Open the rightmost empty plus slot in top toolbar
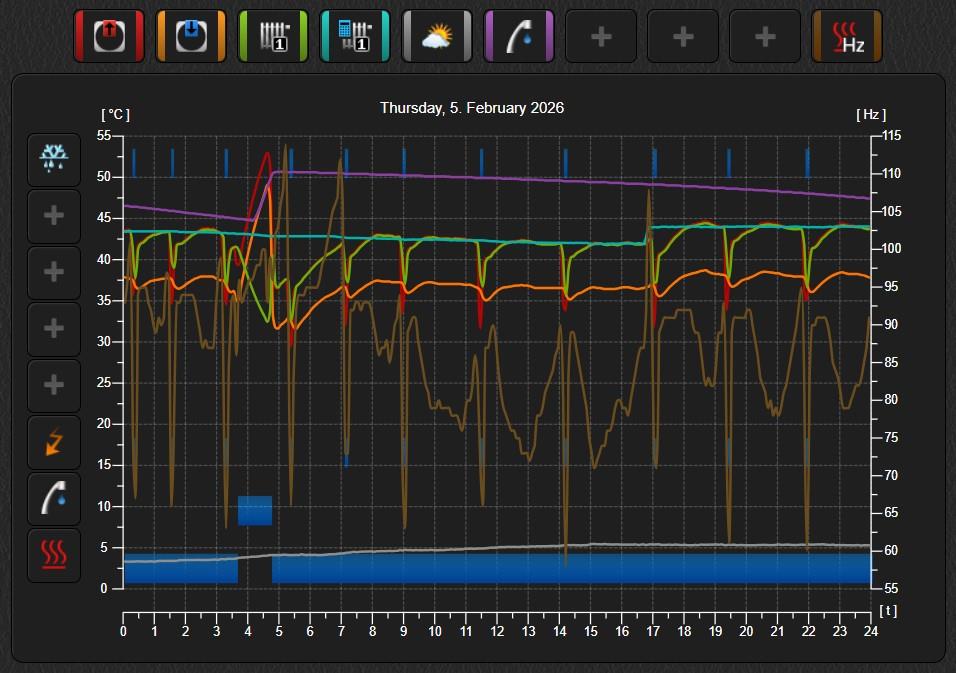The height and width of the screenshot is (673, 956). coord(764,37)
